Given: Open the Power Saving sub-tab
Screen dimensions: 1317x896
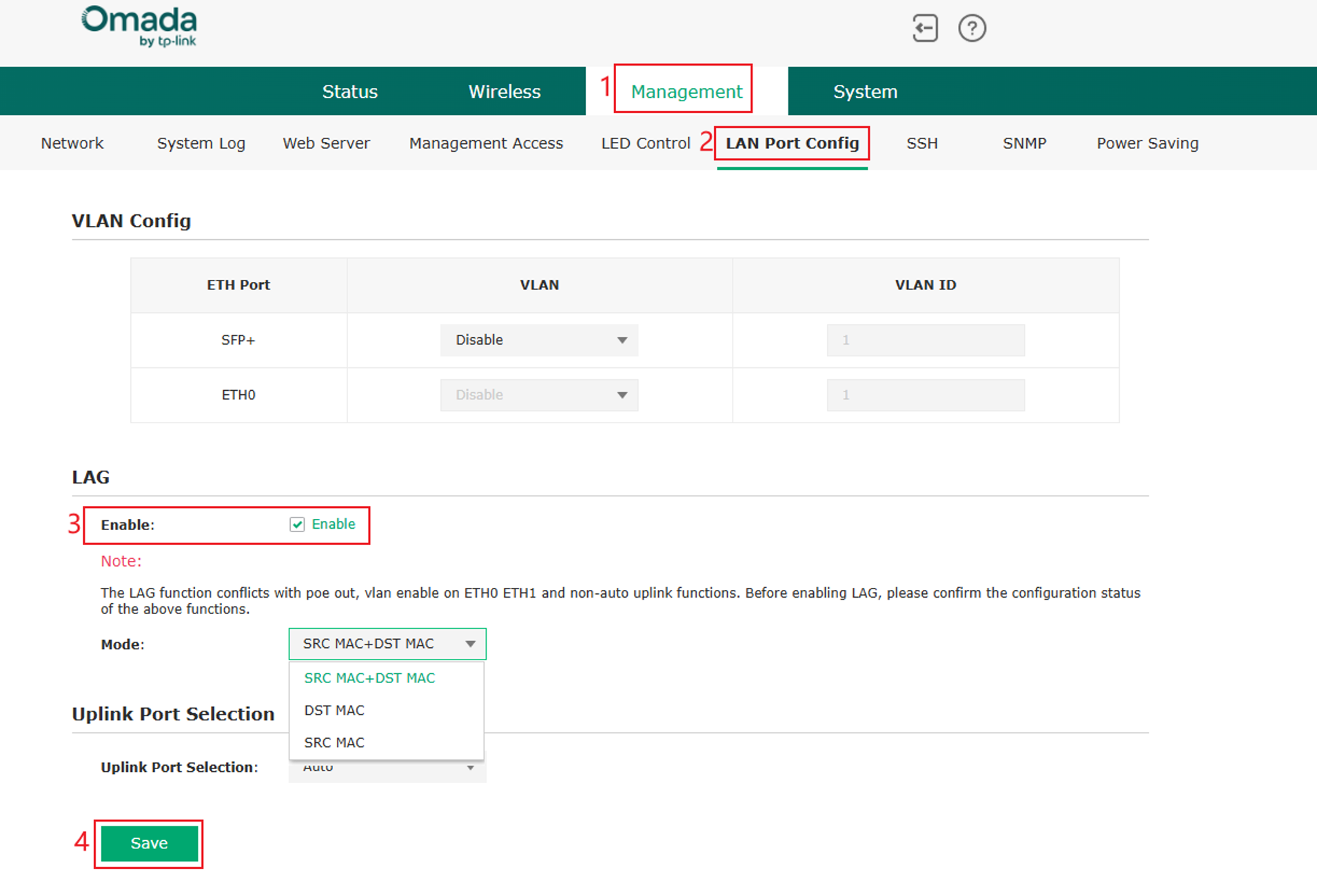Looking at the screenshot, I should [x=1147, y=143].
